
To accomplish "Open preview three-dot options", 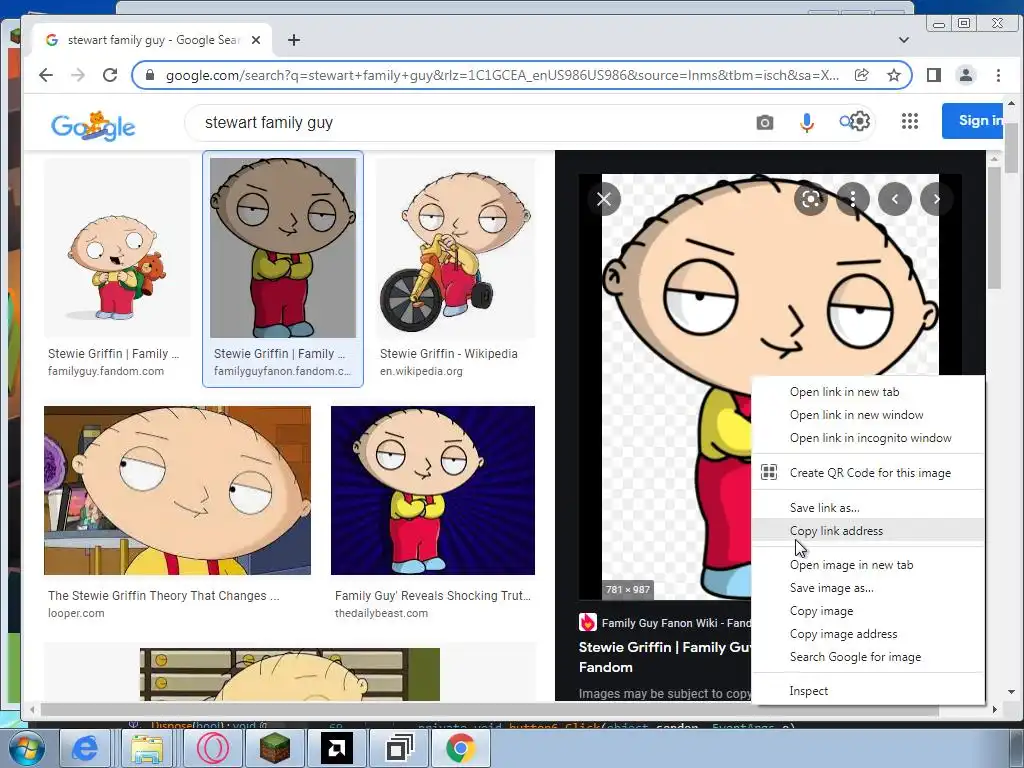I will coord(852,199).
